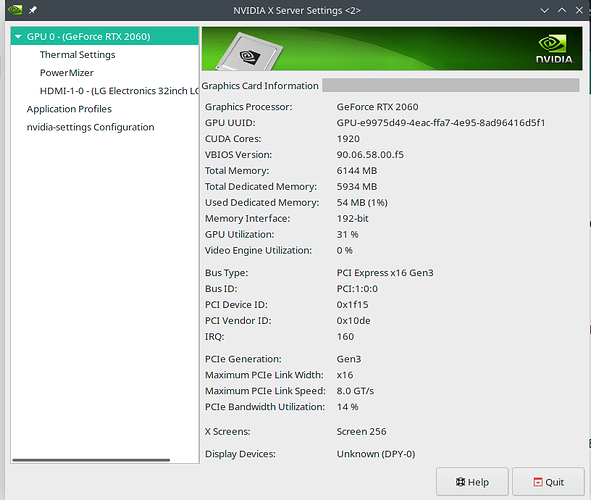Click GPU Utilization value 31 %
Screen dimensions: 591x500
pyautogui.click(x=347, y=234)
